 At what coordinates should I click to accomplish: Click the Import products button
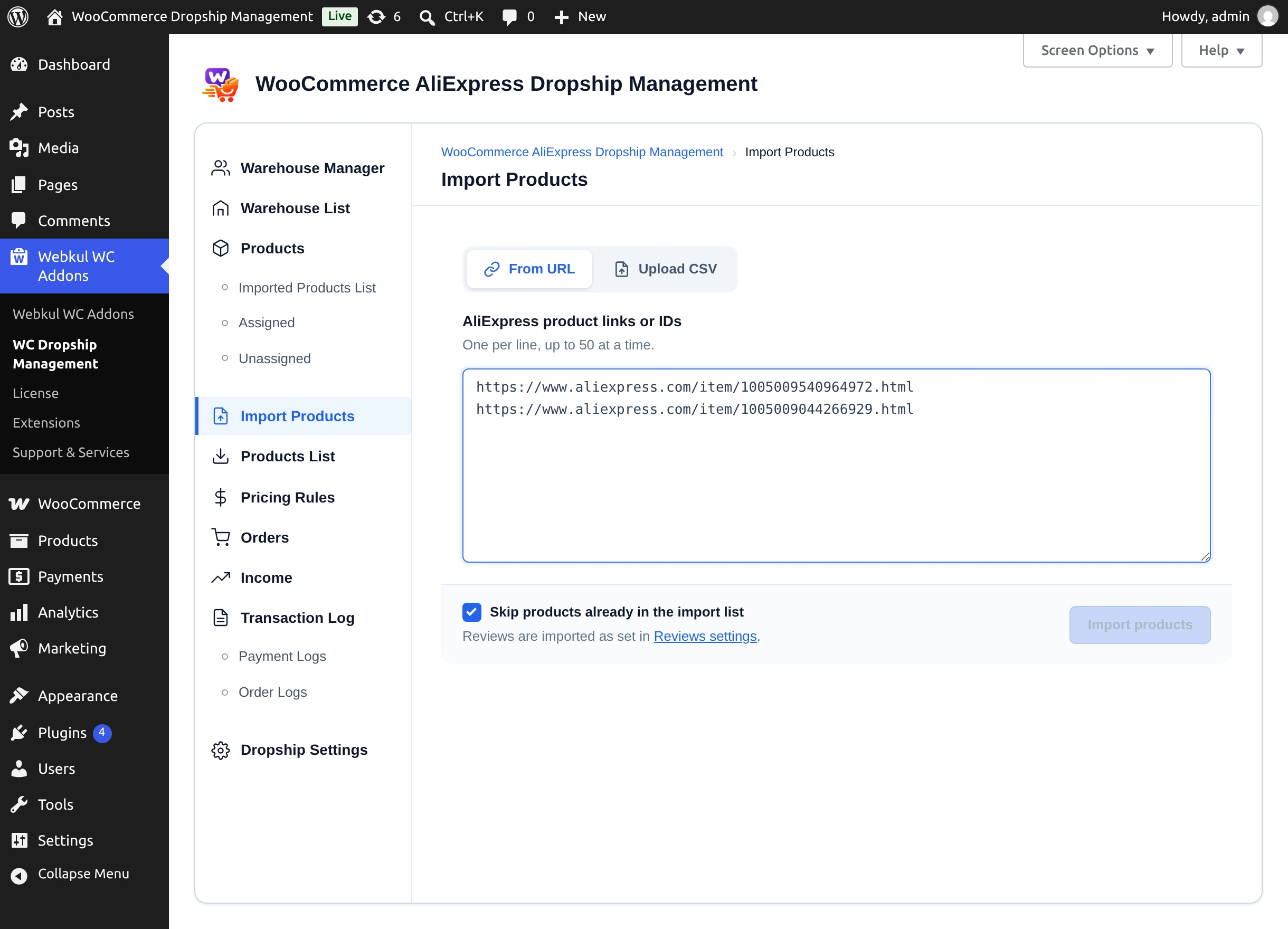1140,624
